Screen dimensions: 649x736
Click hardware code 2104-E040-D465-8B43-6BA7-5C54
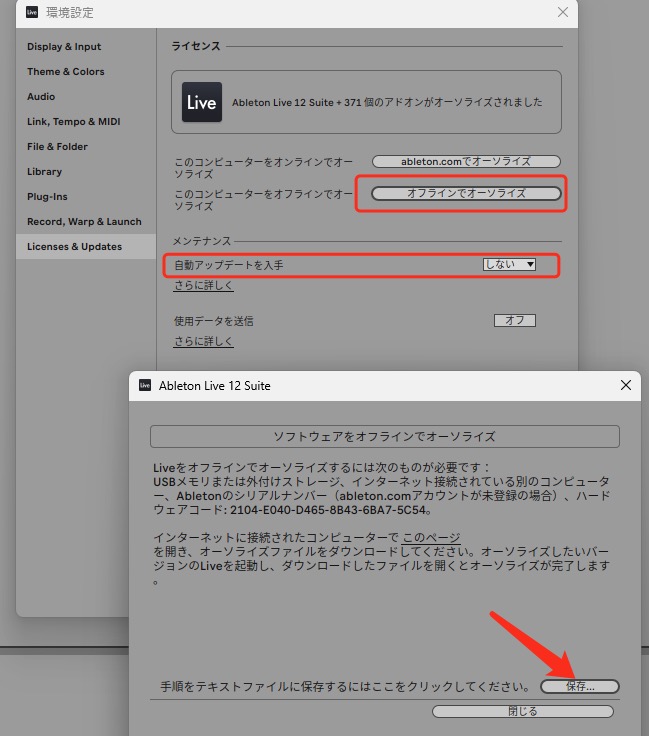click(328, 510)
